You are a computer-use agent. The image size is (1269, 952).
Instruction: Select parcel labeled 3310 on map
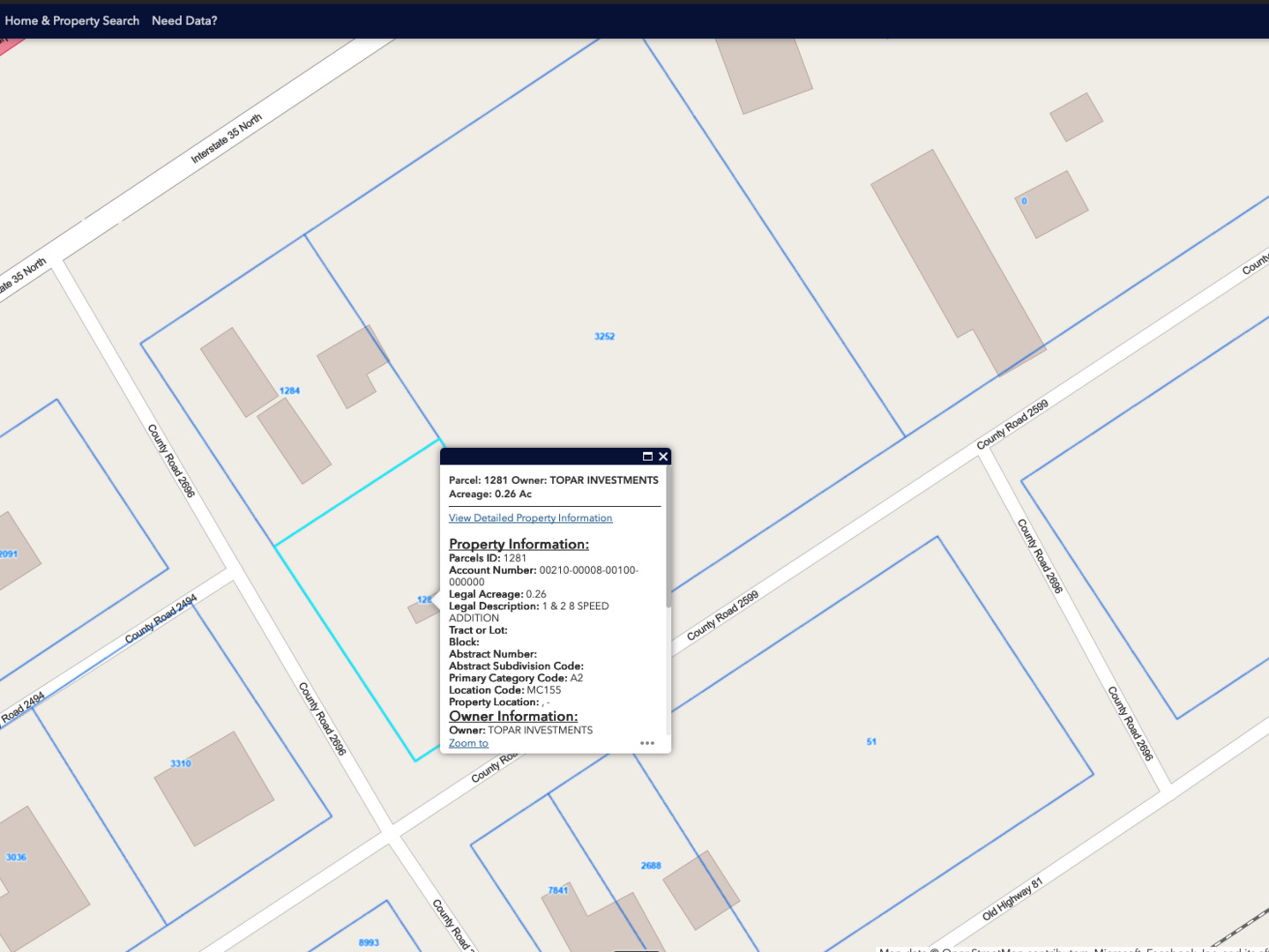click(x=181, y=763)
